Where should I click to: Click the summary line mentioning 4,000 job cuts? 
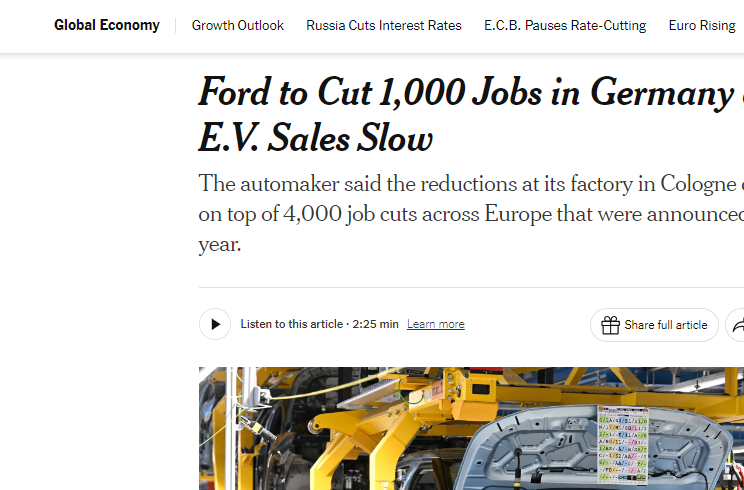tap(470, 214)
